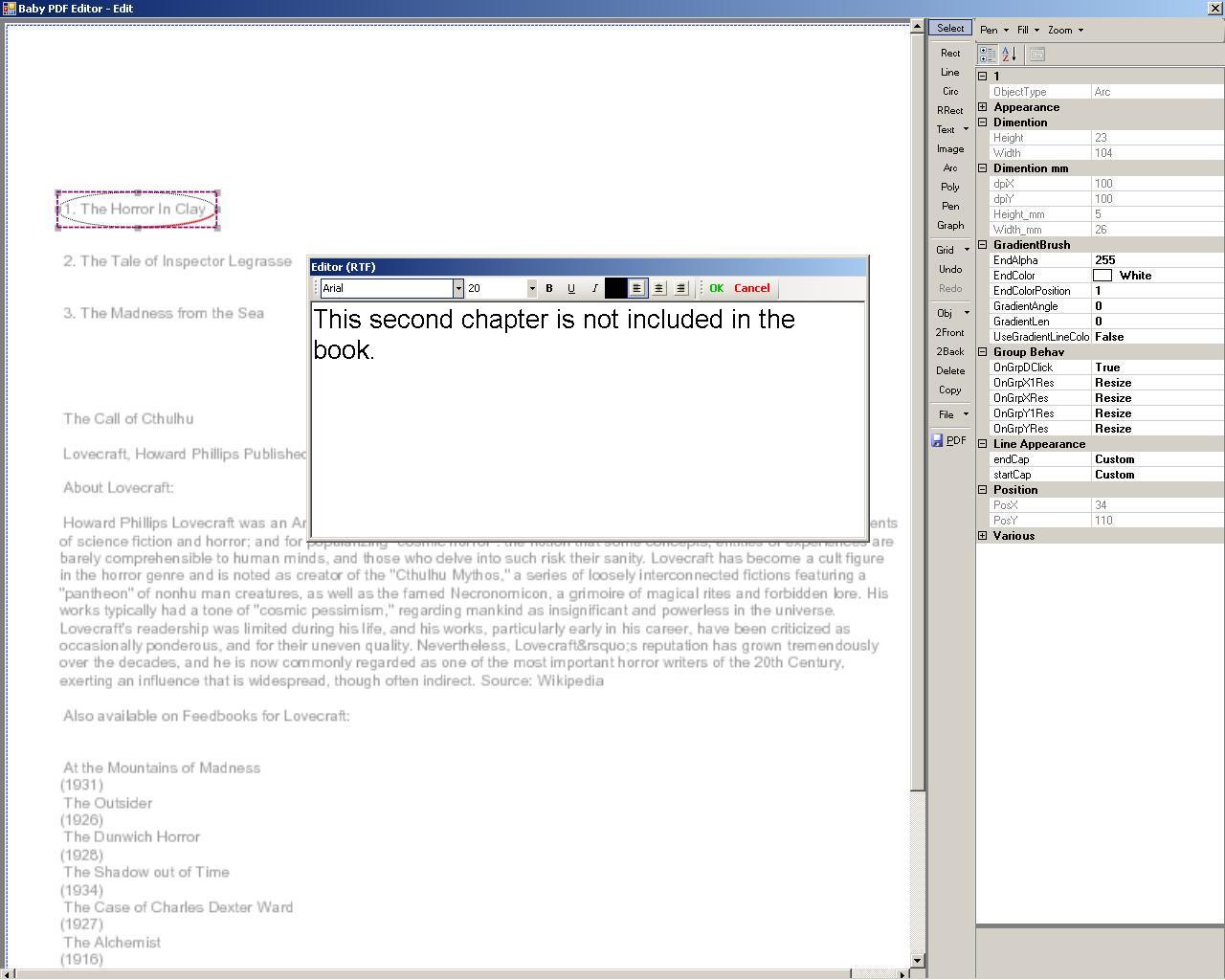Select '3. The Madness from the Sea' text
The width and height of the screenshot is (1225, 980).
click(164, 313)
